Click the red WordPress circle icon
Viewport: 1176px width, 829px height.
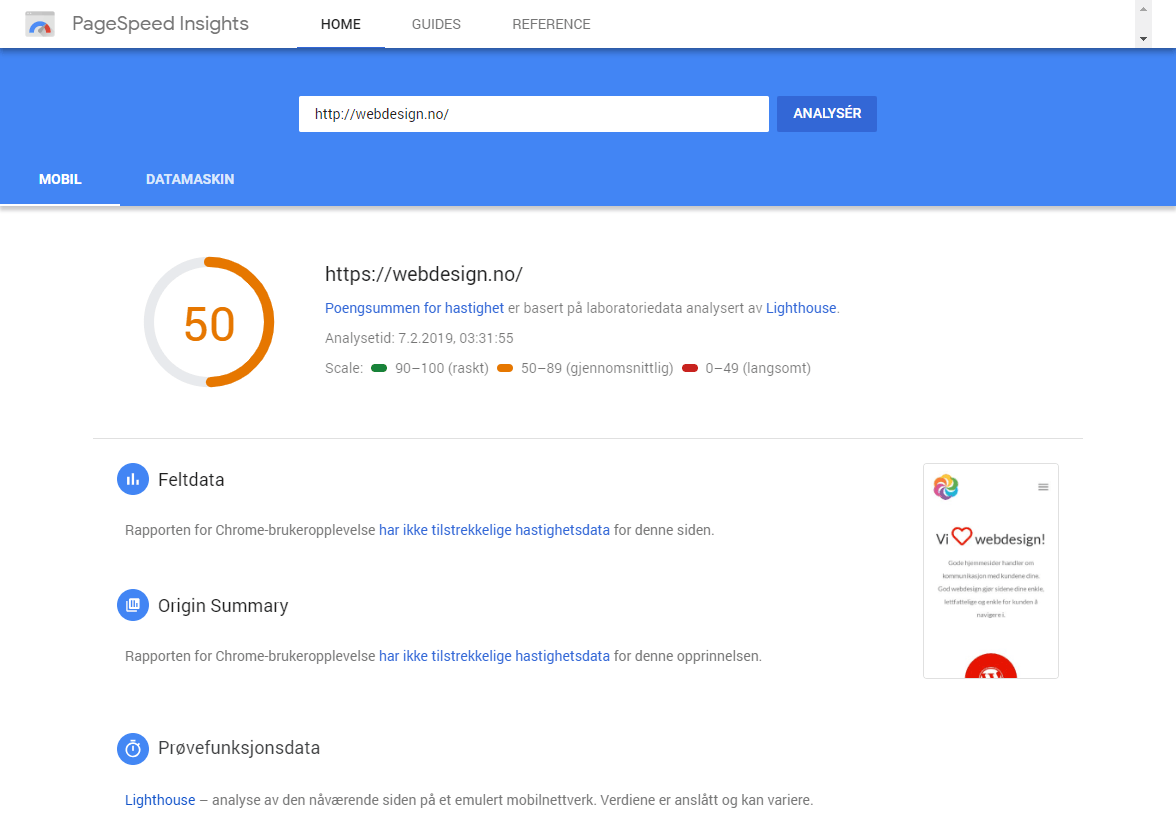point(990,668)
